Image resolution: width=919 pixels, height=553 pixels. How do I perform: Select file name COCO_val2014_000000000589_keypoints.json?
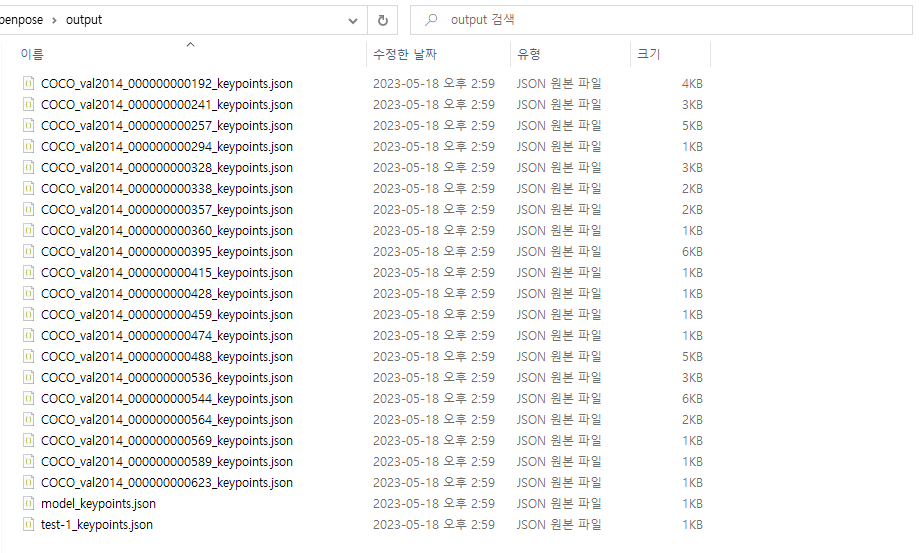(167, 462)
